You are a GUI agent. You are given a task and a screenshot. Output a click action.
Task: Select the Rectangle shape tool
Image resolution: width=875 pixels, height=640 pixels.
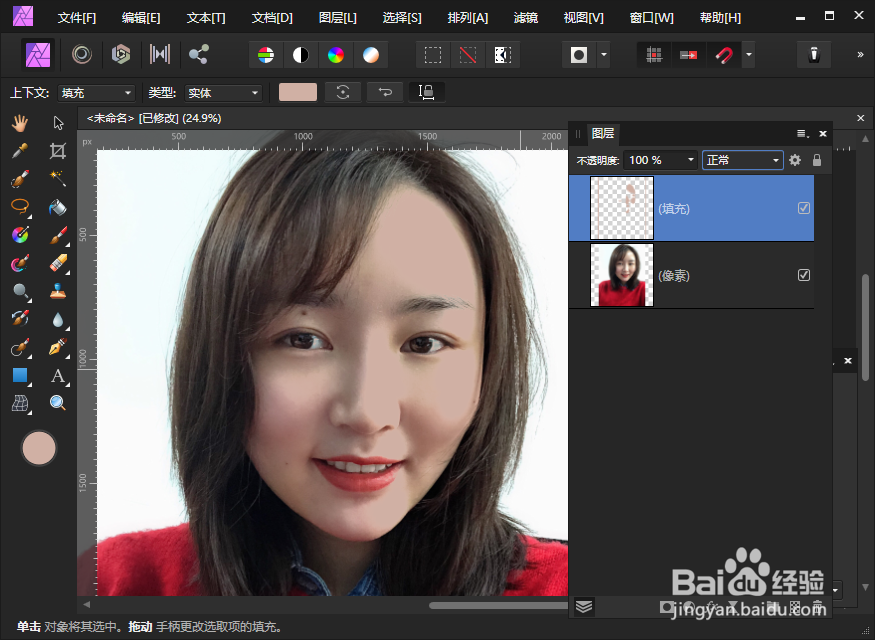click(20, 375)
